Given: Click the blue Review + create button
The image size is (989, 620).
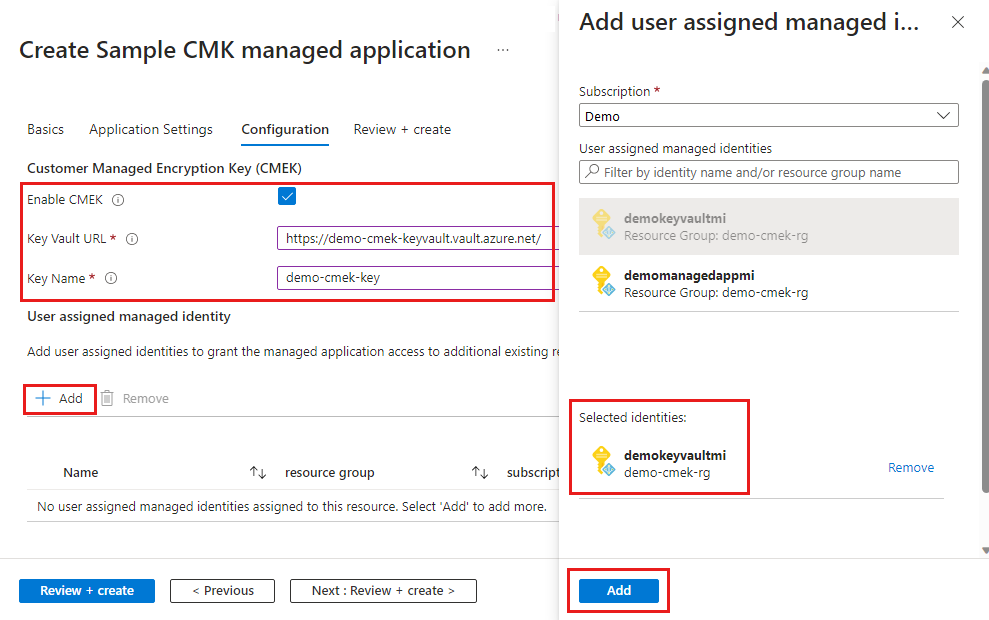Looking at the screenshot, I should (86, 590).
